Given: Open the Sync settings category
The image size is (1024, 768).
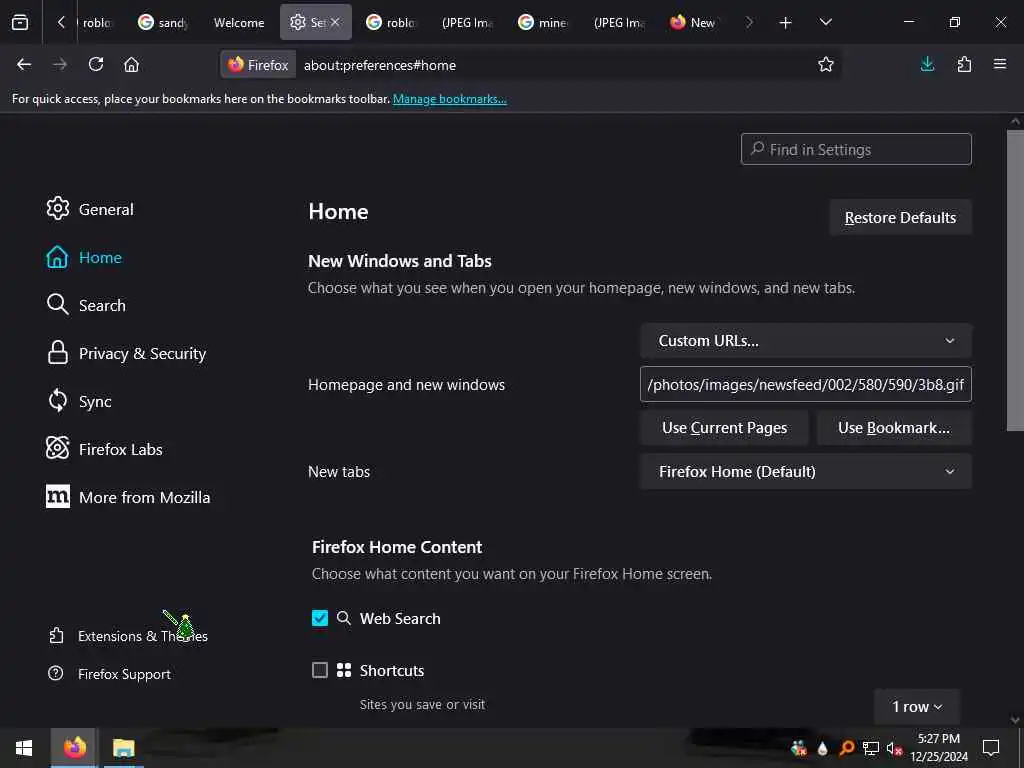Looking at the screenshot, I should tap(79, 401).
